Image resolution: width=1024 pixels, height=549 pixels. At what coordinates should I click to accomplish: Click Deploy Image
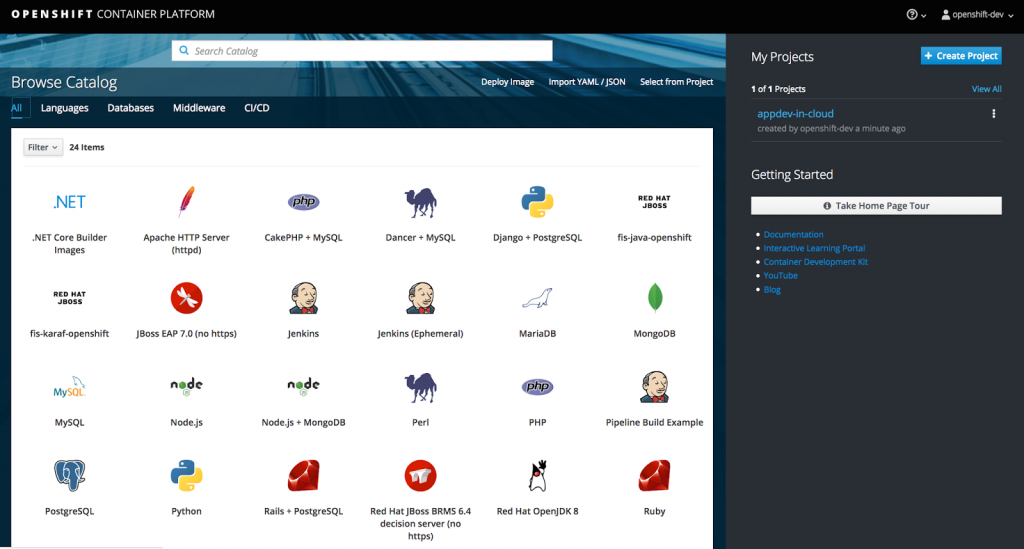[x=507, y=82]
